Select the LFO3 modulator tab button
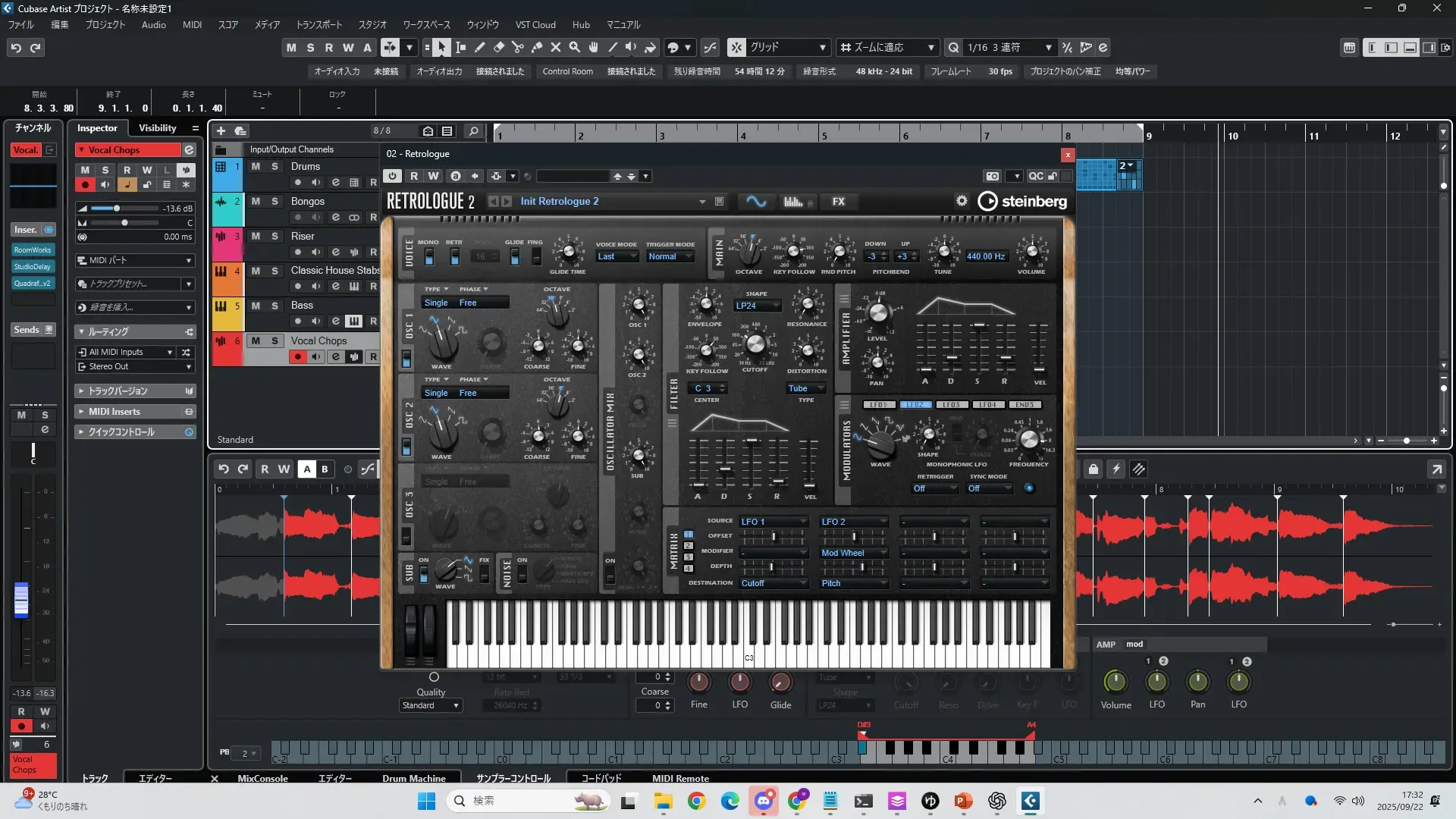Viewport: 1456px width, 819px height. (952, 405)
